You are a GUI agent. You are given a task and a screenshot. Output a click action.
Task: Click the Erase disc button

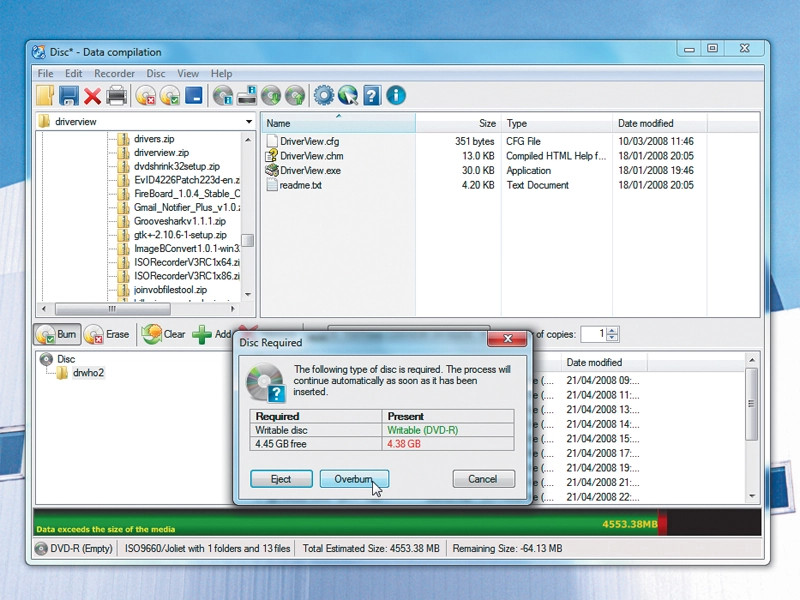click(107, 334)
